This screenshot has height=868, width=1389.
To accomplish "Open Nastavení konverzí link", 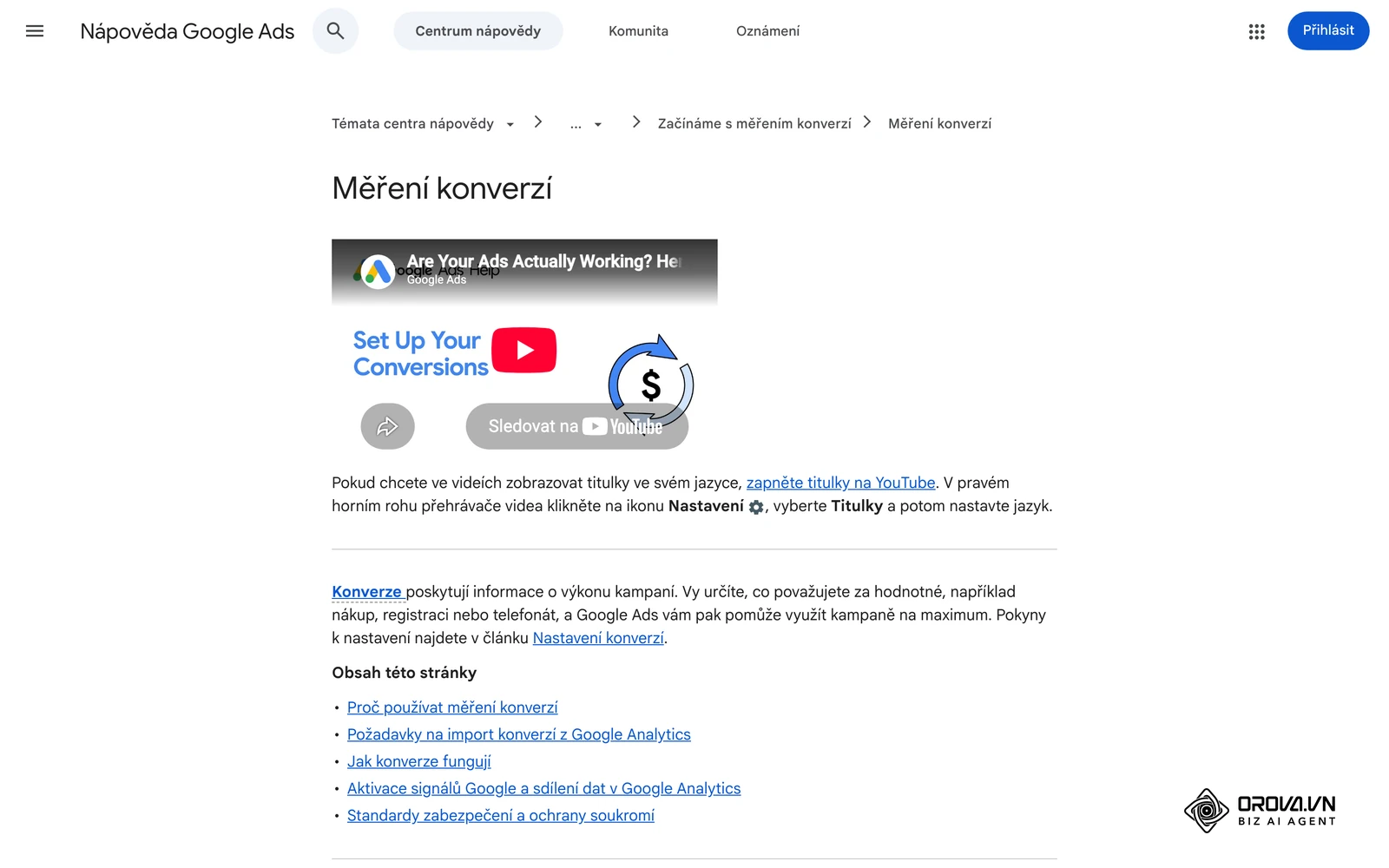I will 598,638.
